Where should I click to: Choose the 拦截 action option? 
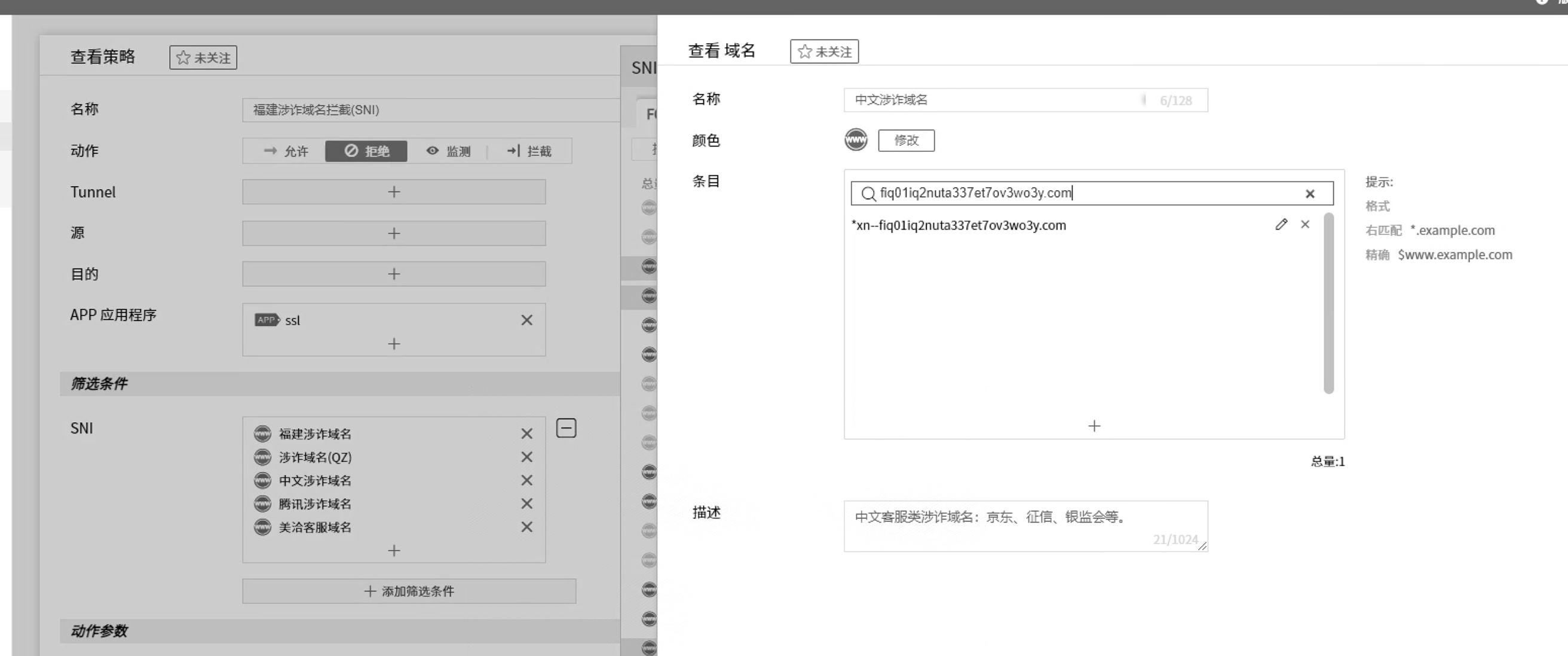point(529,151)
